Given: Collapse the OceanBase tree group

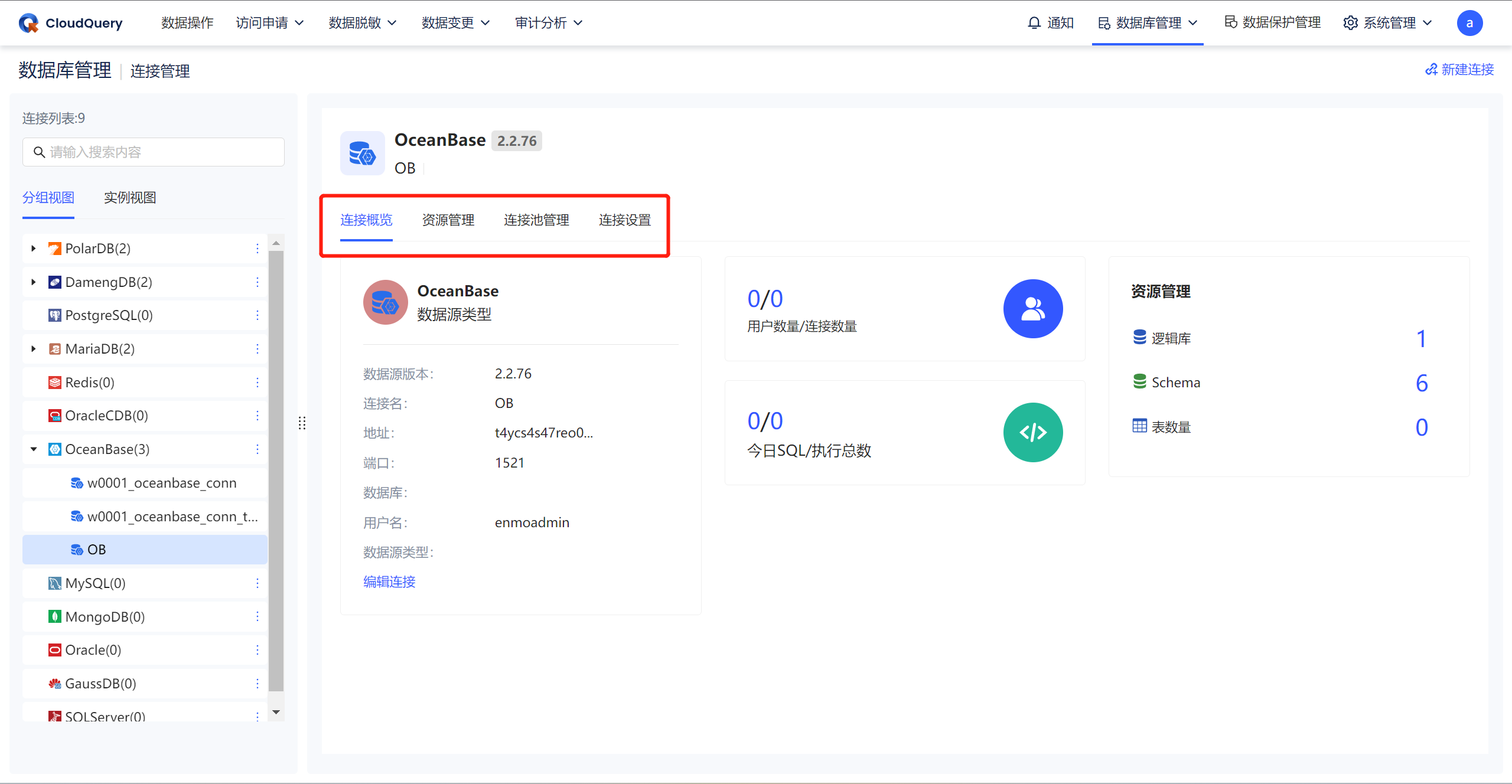Looking at the screenshot, I should point(34,449).
